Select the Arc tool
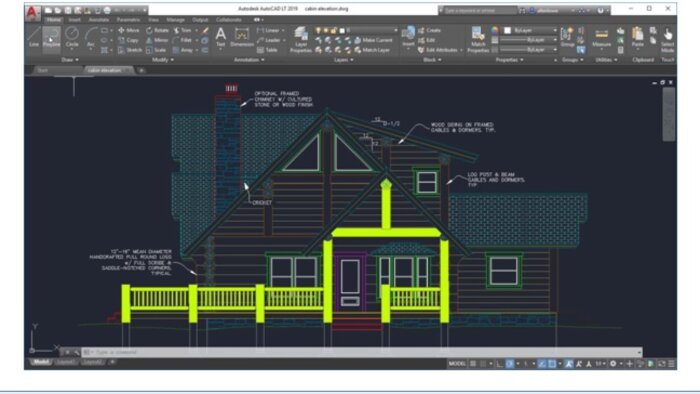The image size is (700, 394). [x=91, y=37]
